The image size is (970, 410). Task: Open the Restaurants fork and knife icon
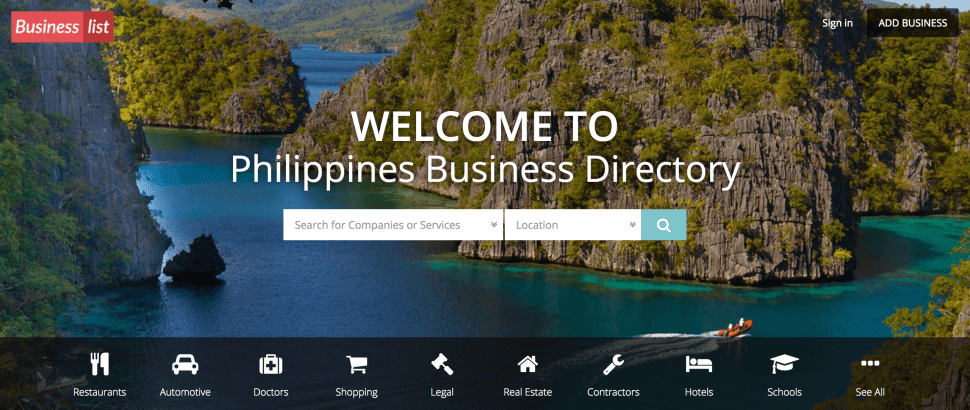100,364
